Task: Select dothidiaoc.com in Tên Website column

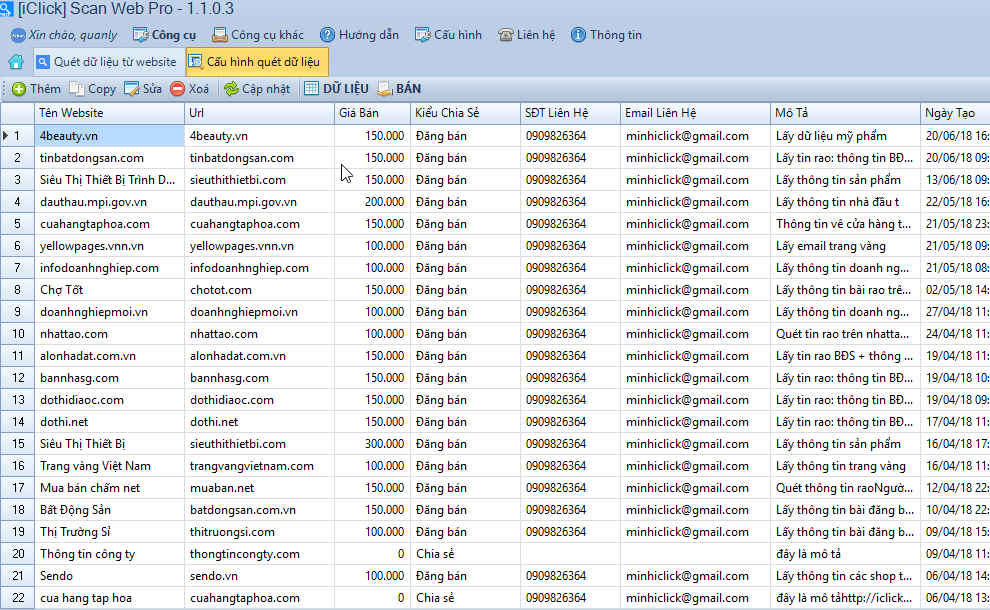Action: tap(109, 400)
